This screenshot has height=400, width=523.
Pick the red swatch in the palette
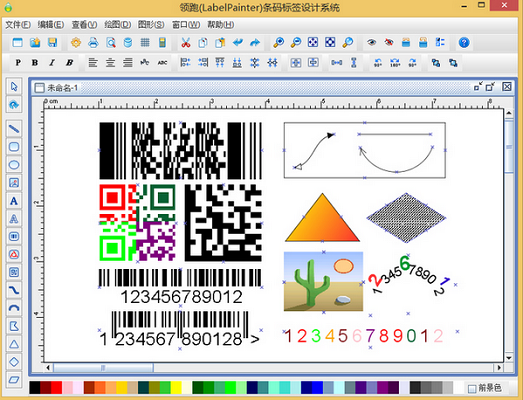(x=56, y=388)
